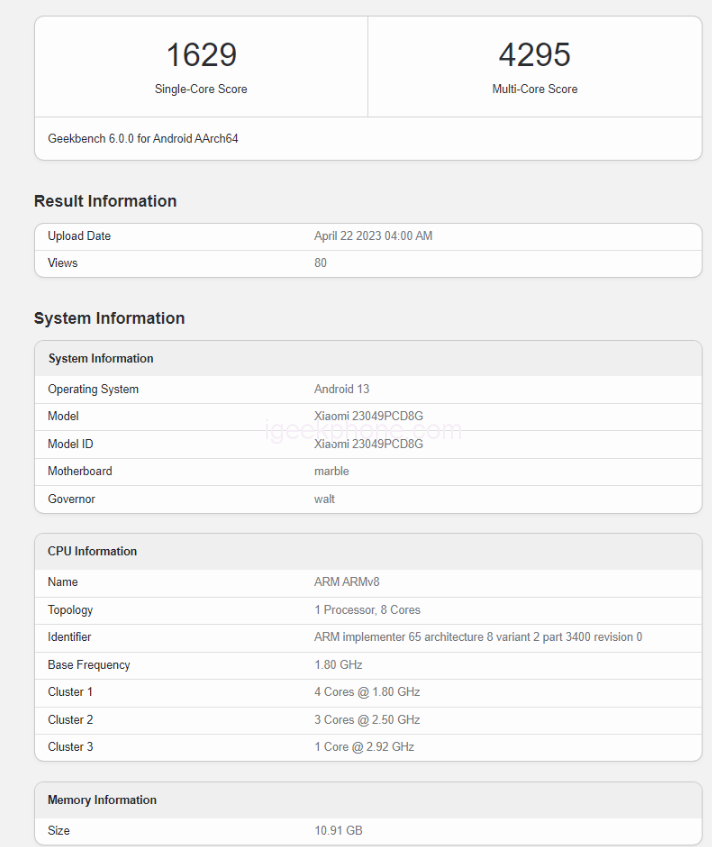Click the CPU Information table header

pyautogui.click(x=92, y=551)
